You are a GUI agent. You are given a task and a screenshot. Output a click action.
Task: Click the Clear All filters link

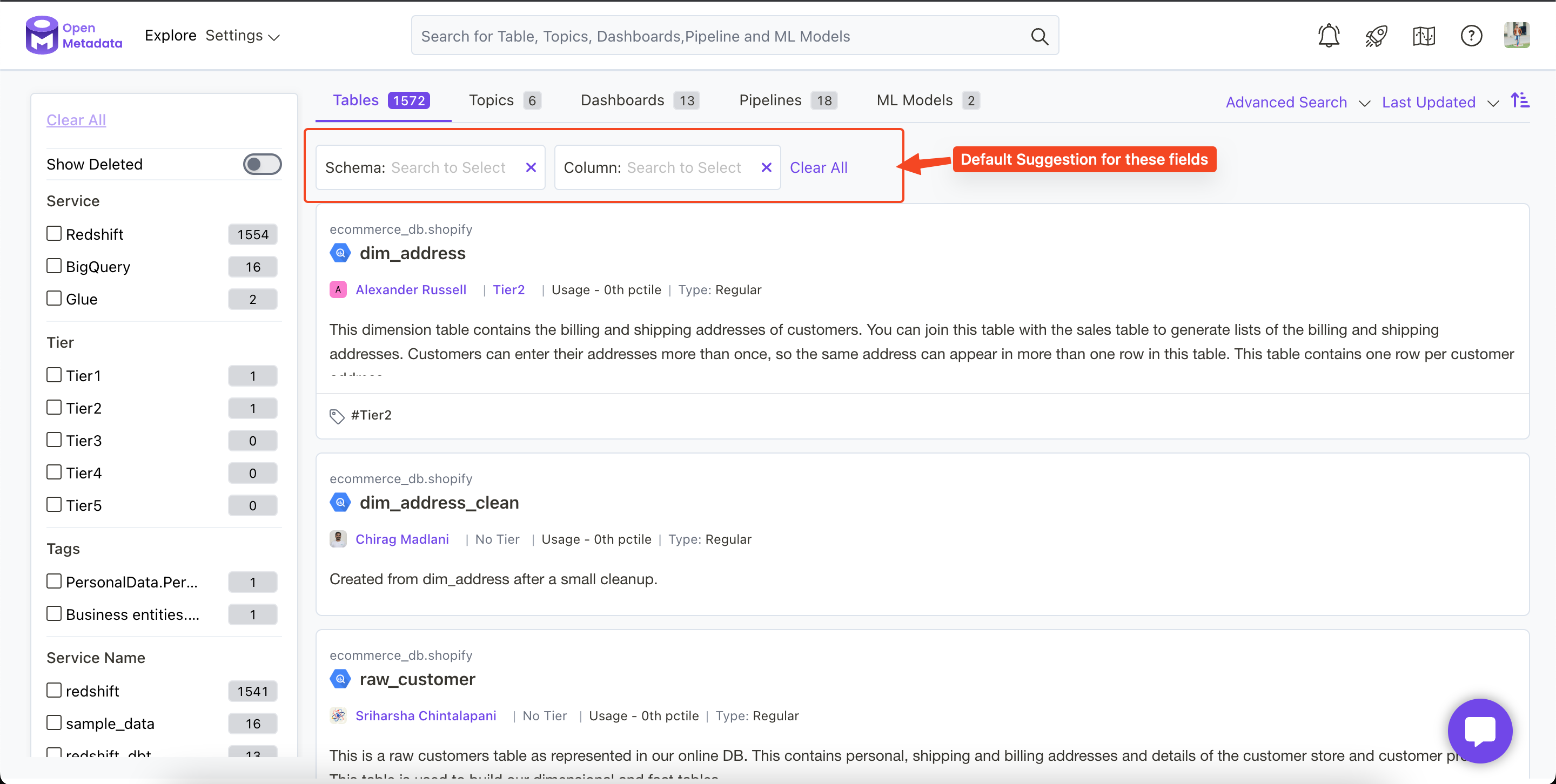point(76,119)
